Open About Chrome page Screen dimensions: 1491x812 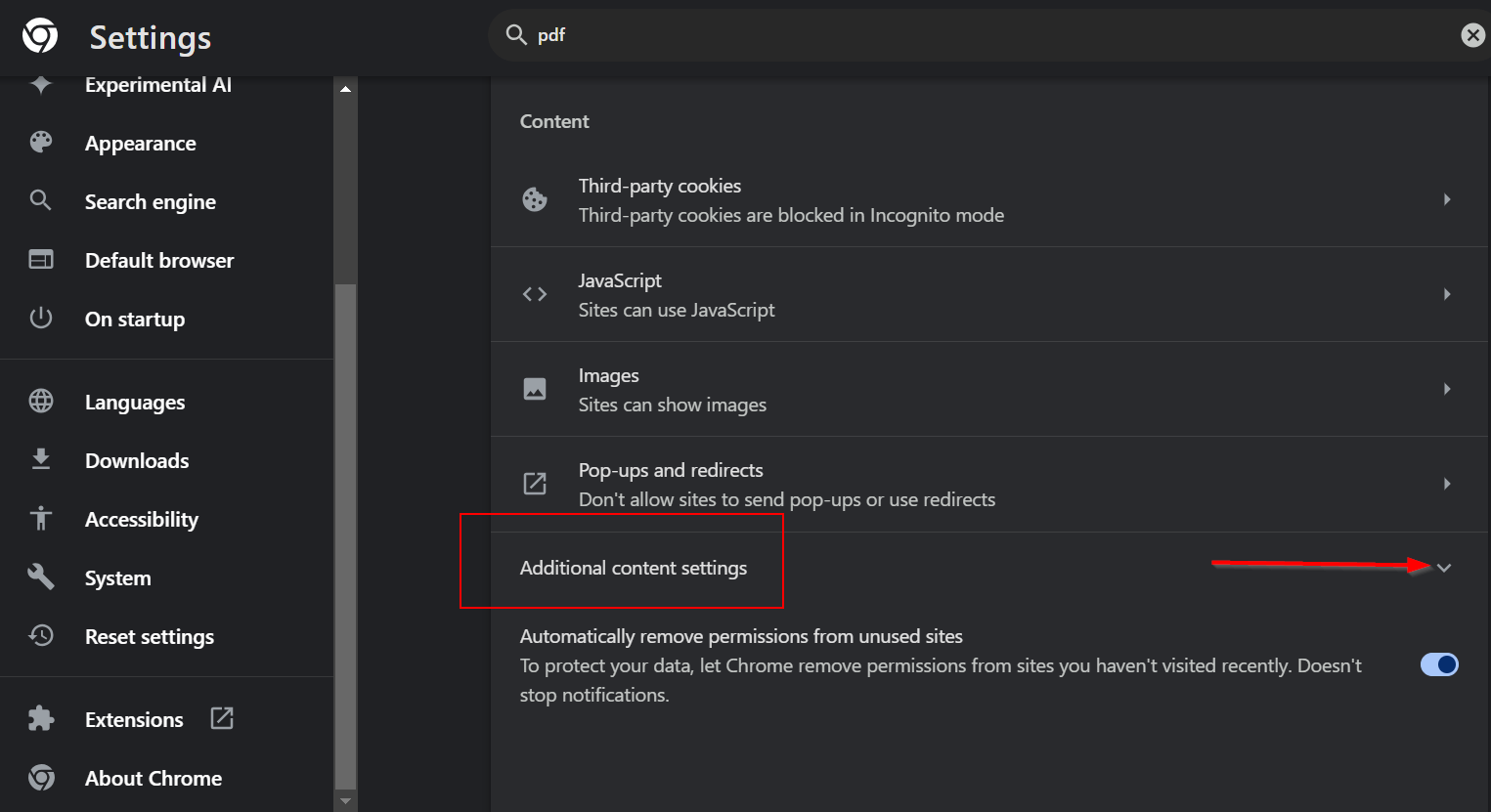click(x=153, y=778)
